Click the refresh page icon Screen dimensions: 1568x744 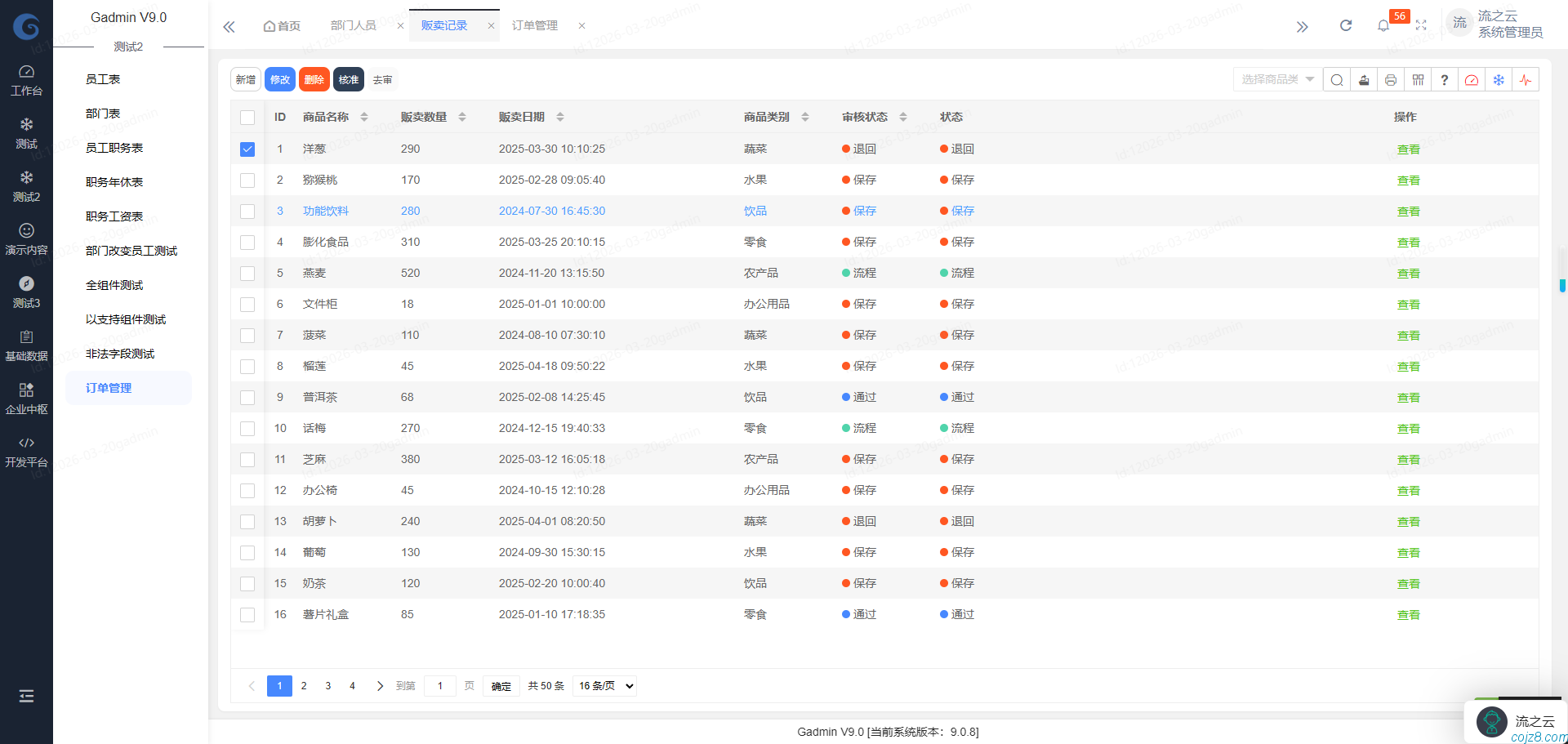tap(1345, 25)
